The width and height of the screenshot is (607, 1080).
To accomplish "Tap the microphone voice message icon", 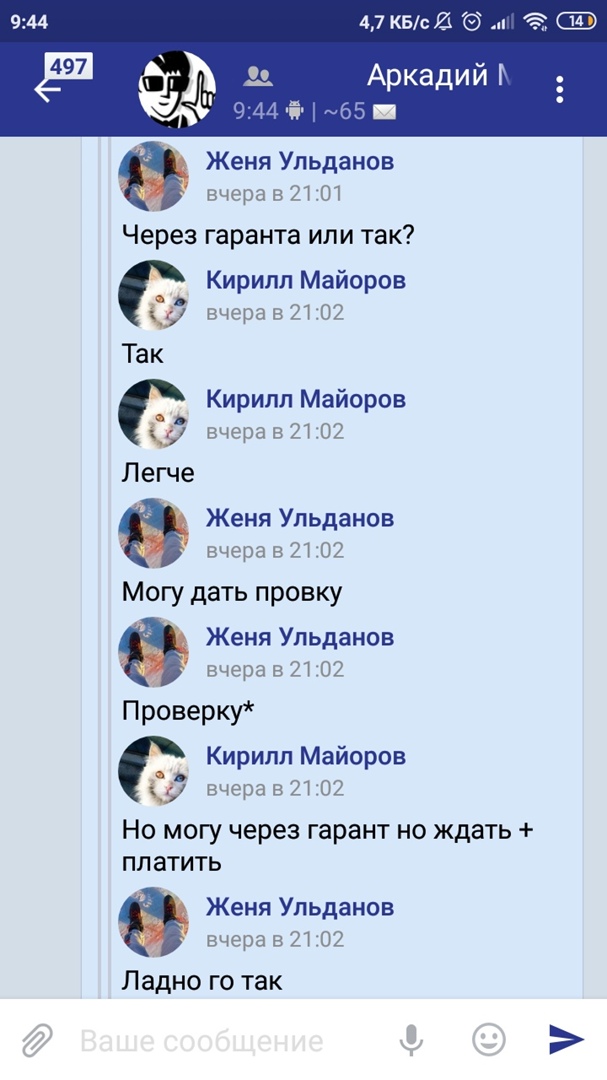I will tap(411, 1040).
